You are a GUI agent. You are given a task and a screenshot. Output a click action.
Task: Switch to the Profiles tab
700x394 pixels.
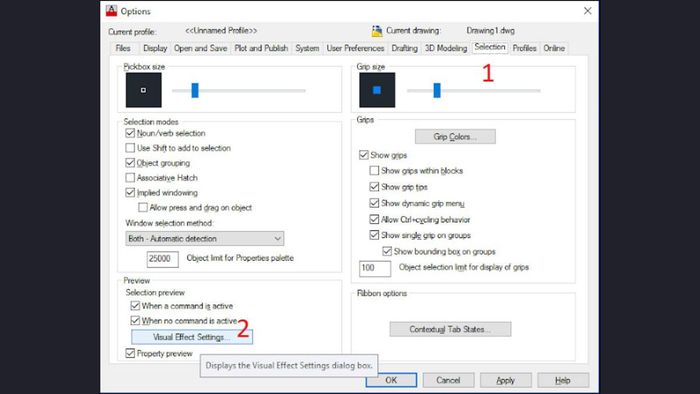point(524,48)
